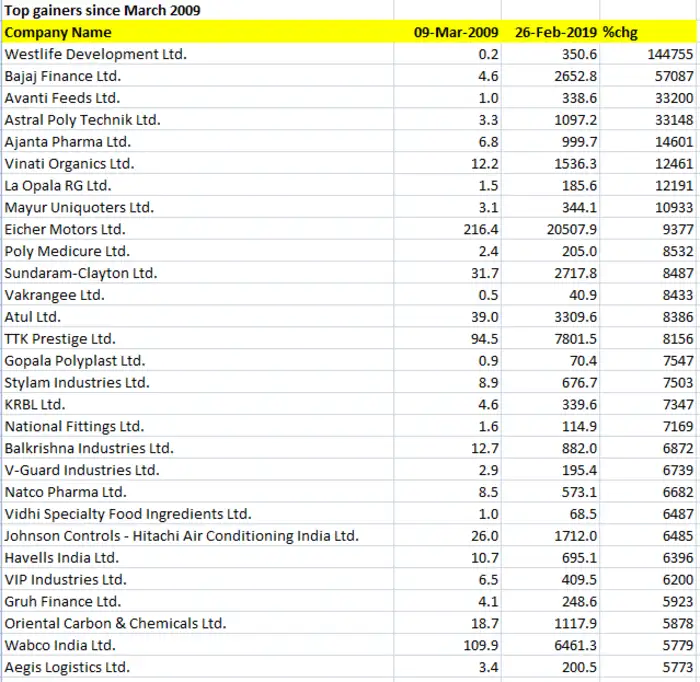This screenshot has width=700, height=682.
Task: Select the Aegis Logistics Ltd. cell
Action: coord(67,667)
